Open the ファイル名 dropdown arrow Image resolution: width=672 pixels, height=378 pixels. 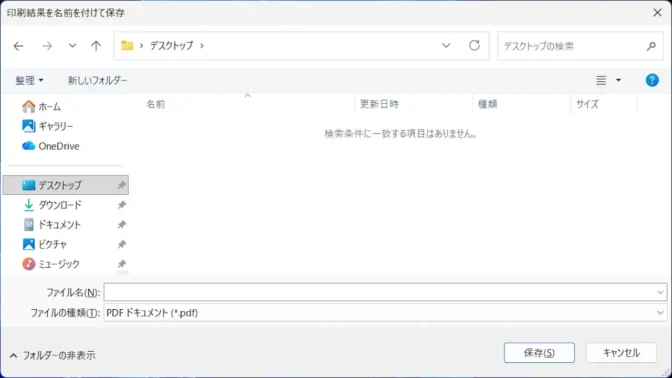[x=660, y=292]
